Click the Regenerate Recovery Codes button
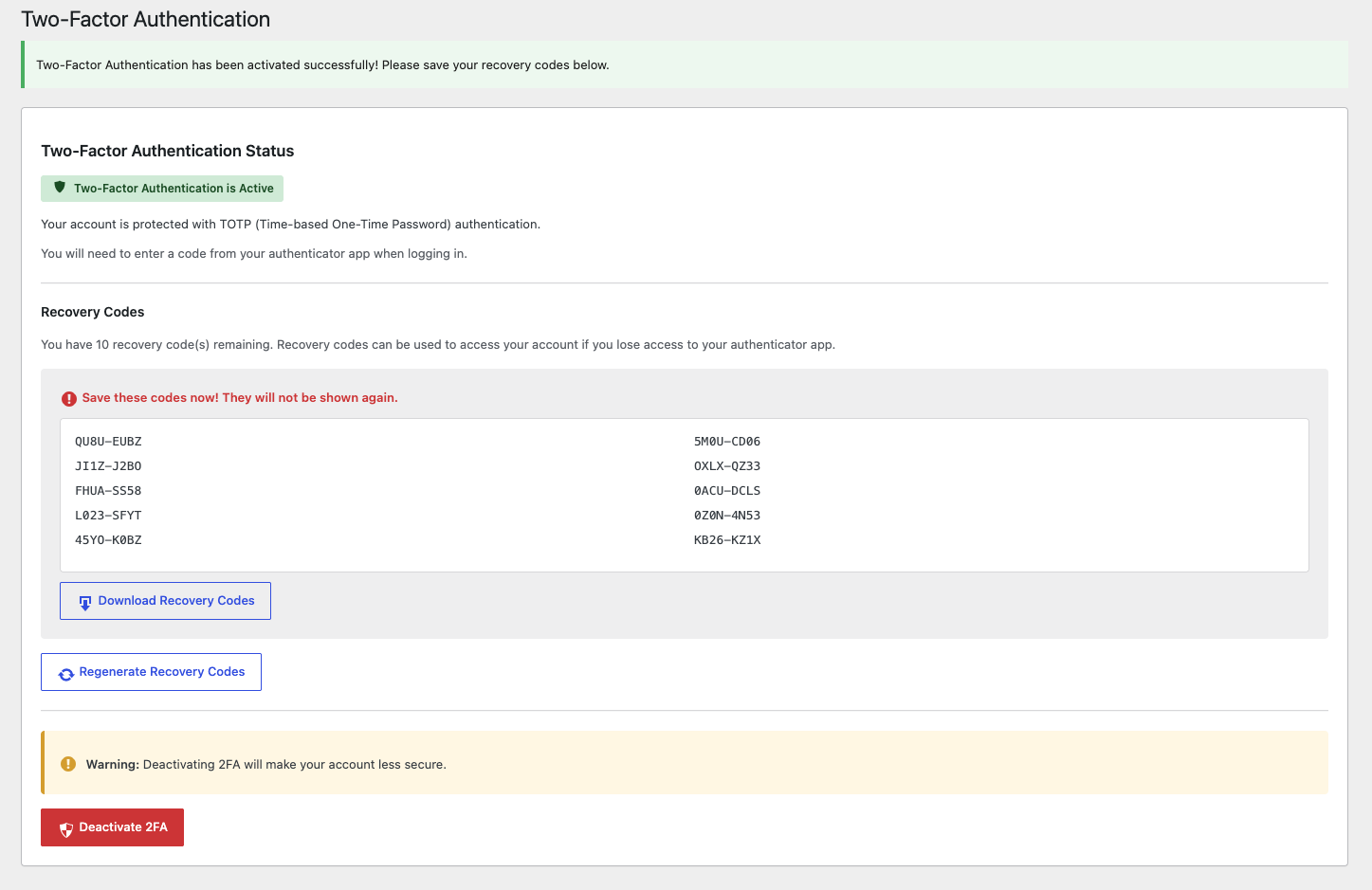Image resolution: width=1372 pixels, height=890 pixels. pyautogui.click(x=151, y=672)
